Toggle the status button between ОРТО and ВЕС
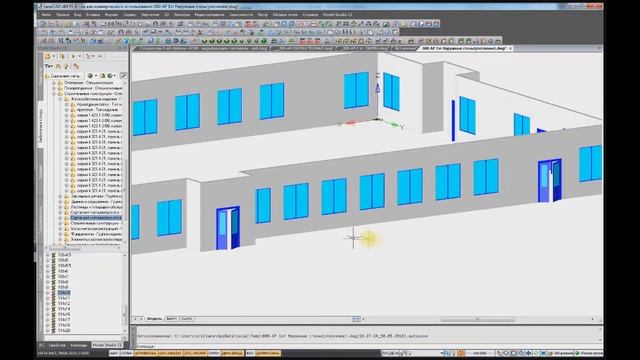The width and height of the screenshot is (640, 360). click(x=232, y=353)
